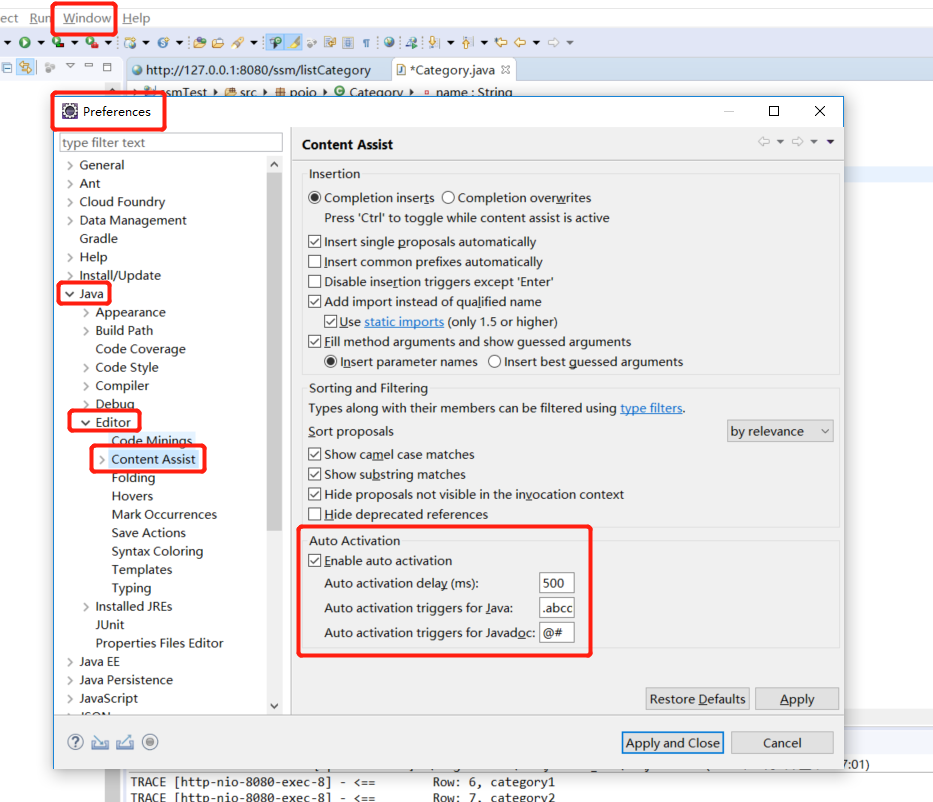Open the Window menu

(83, 17)
